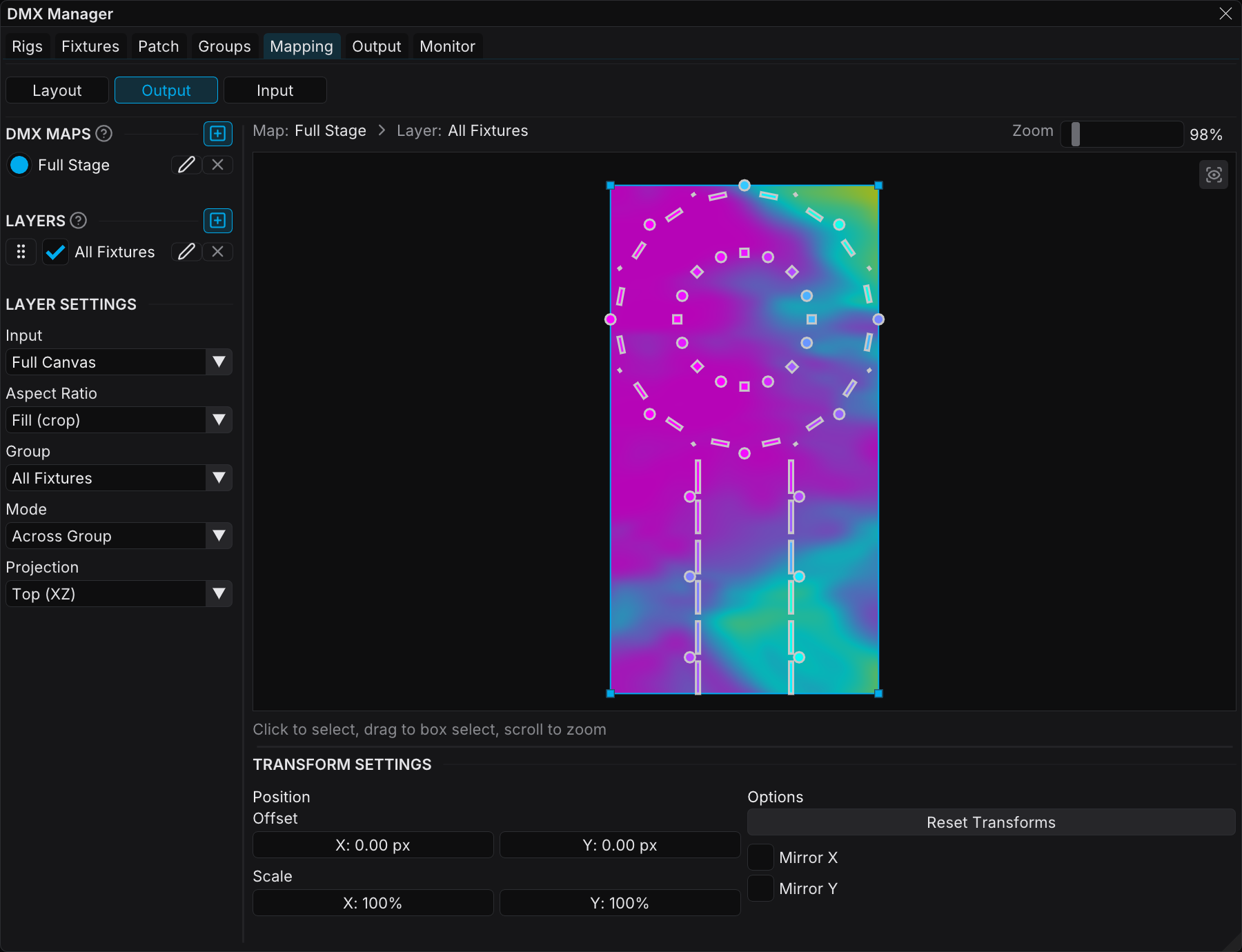Select the Mapping tab
This screenshot has height=952, width=1242.
tap(302, 46)
